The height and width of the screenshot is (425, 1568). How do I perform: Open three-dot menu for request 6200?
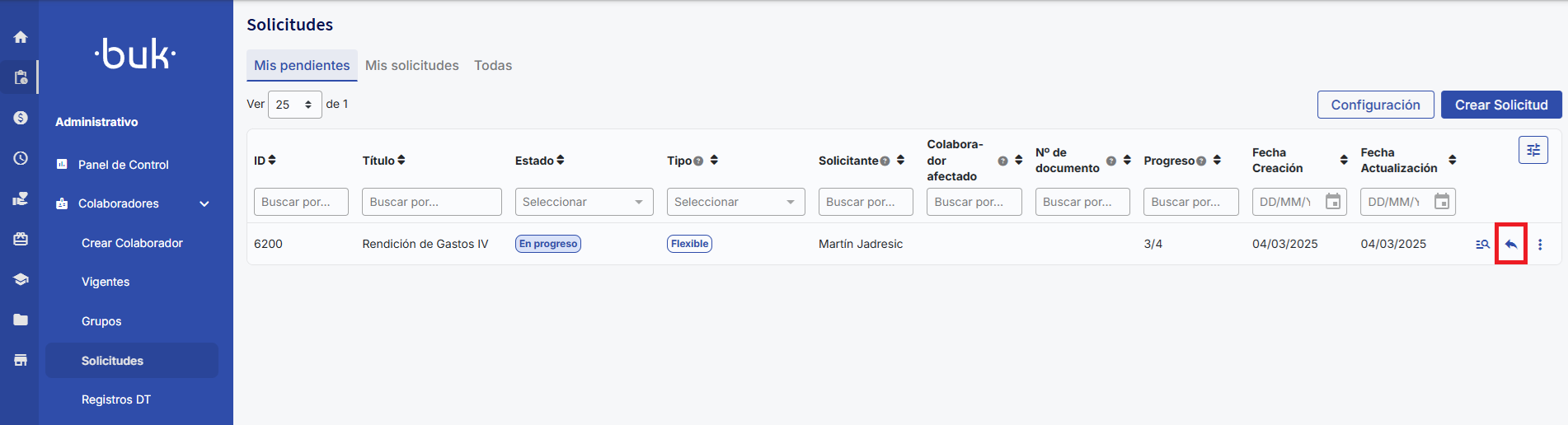1540,244
